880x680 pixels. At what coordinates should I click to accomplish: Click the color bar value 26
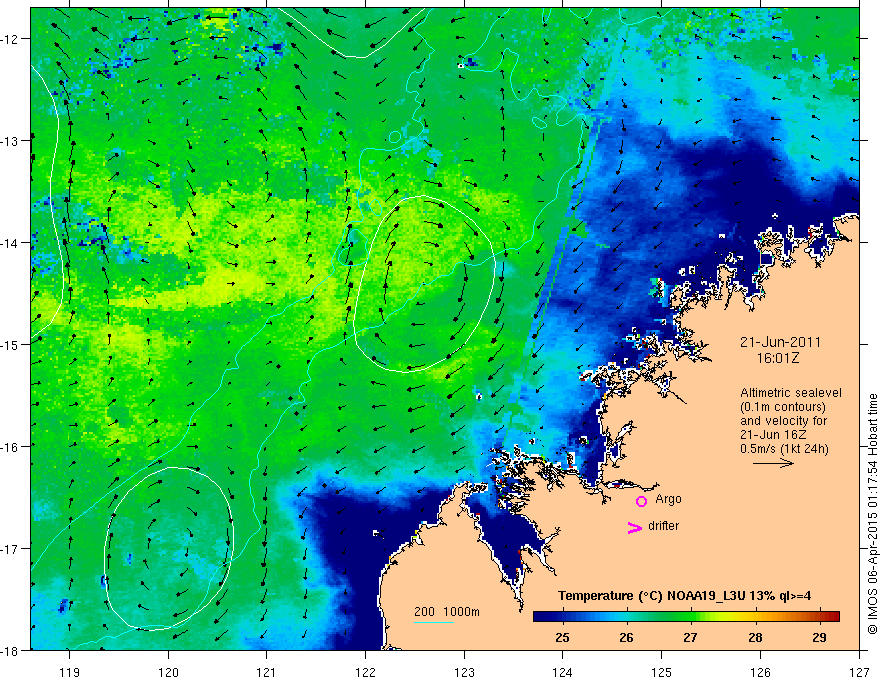pos(626,637)
